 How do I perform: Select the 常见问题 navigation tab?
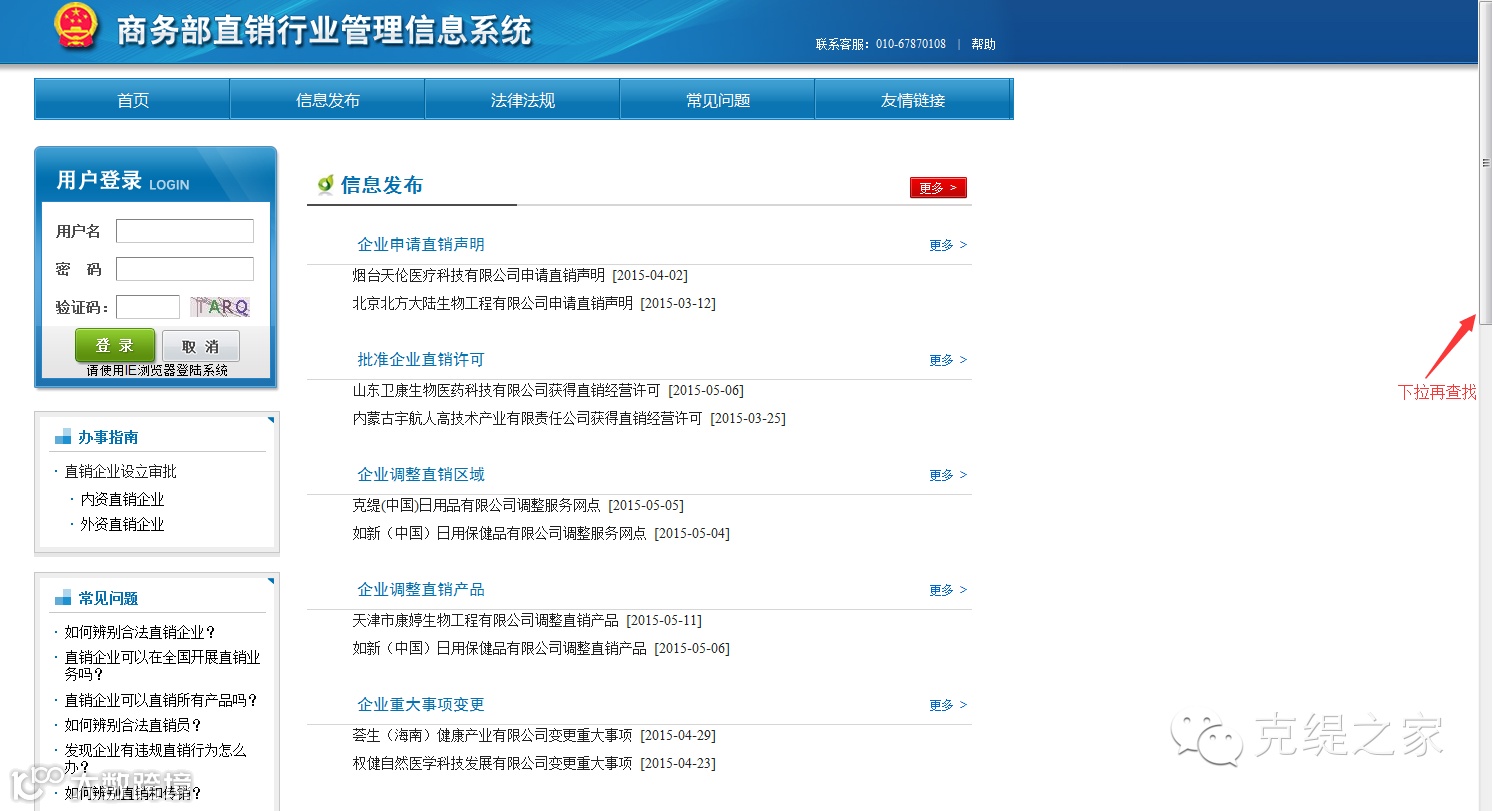(718, 100)
